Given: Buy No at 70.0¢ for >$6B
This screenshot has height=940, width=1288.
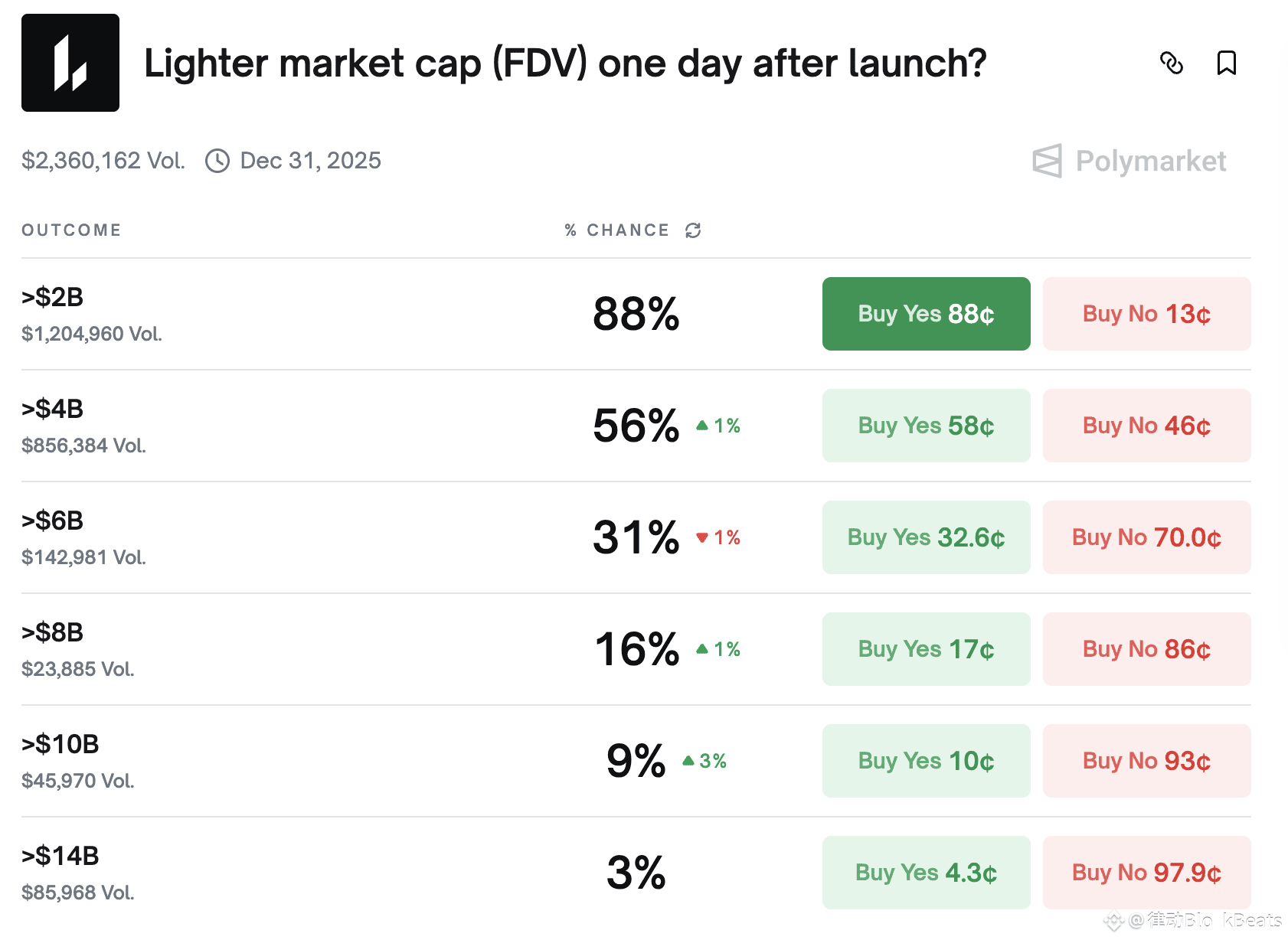Looking at the screenshot, I should [x=1146, y=537].
